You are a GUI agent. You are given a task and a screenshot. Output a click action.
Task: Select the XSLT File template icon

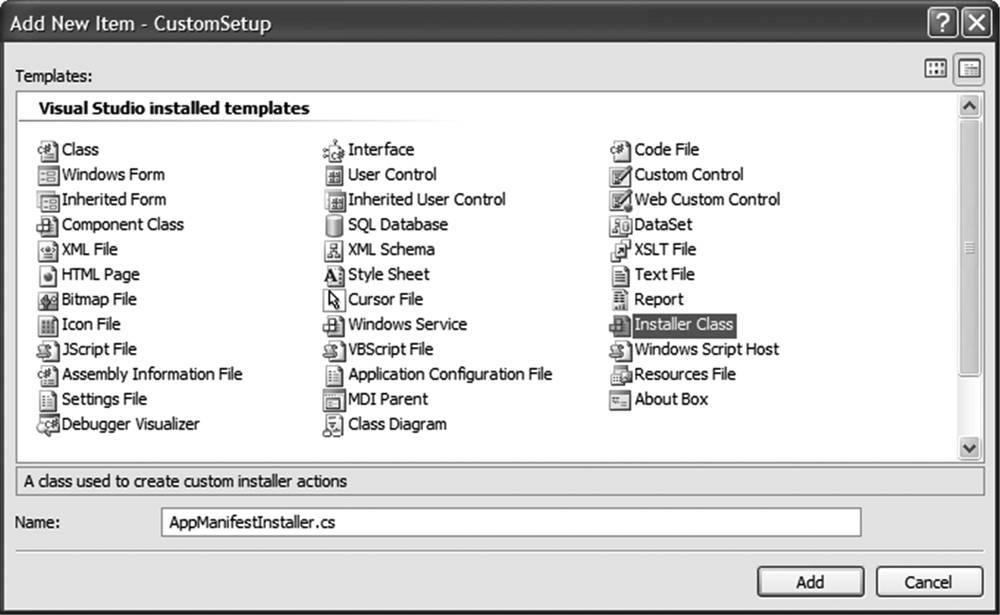pyautogui.click(x=620, y=250)
